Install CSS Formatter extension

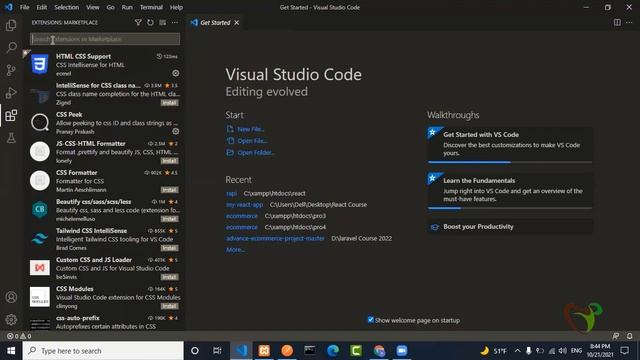click(169, 189)
